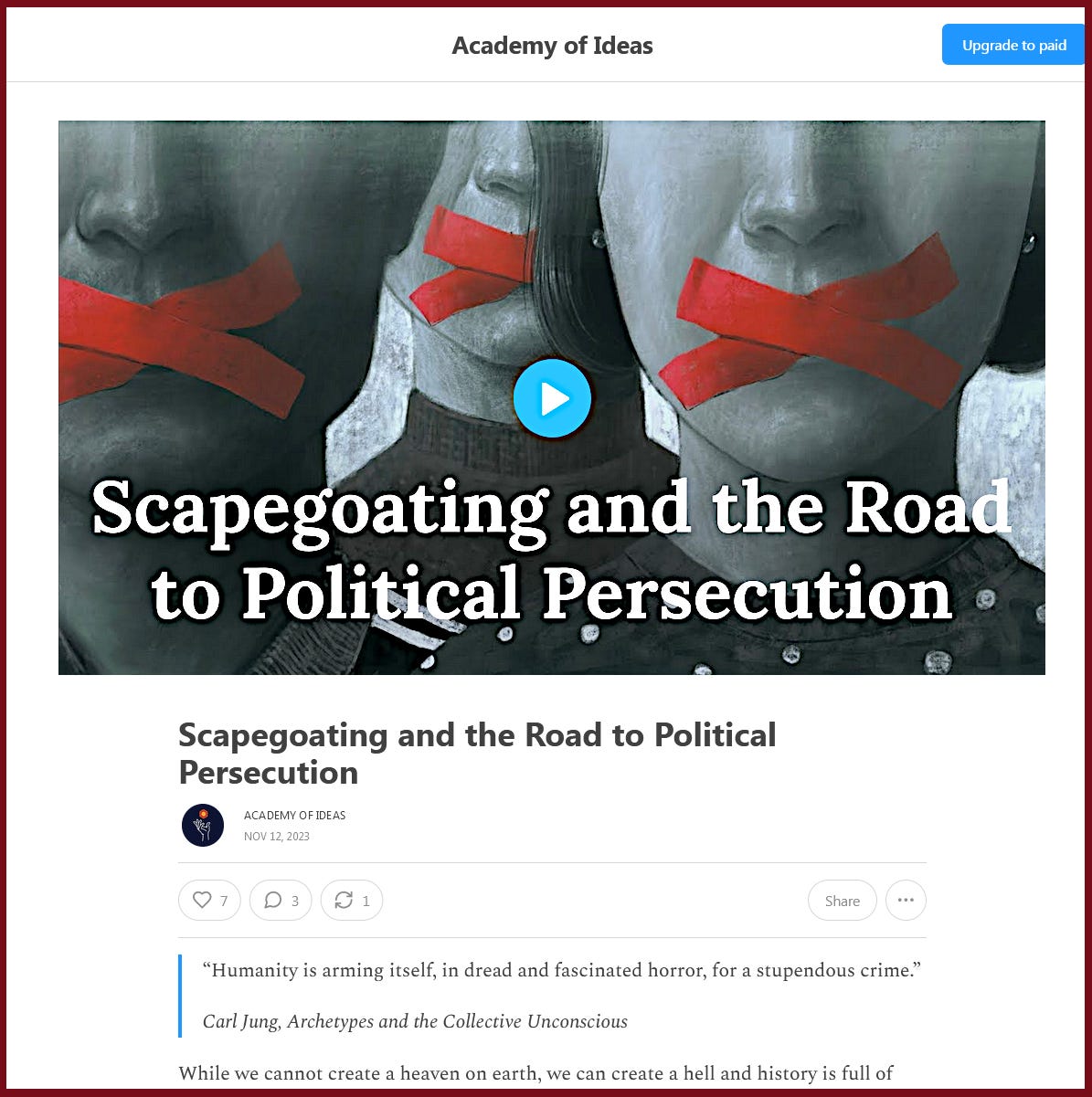
Task: Click the paragraph starting "While we cannot create"
Action: pos(535,1073)
